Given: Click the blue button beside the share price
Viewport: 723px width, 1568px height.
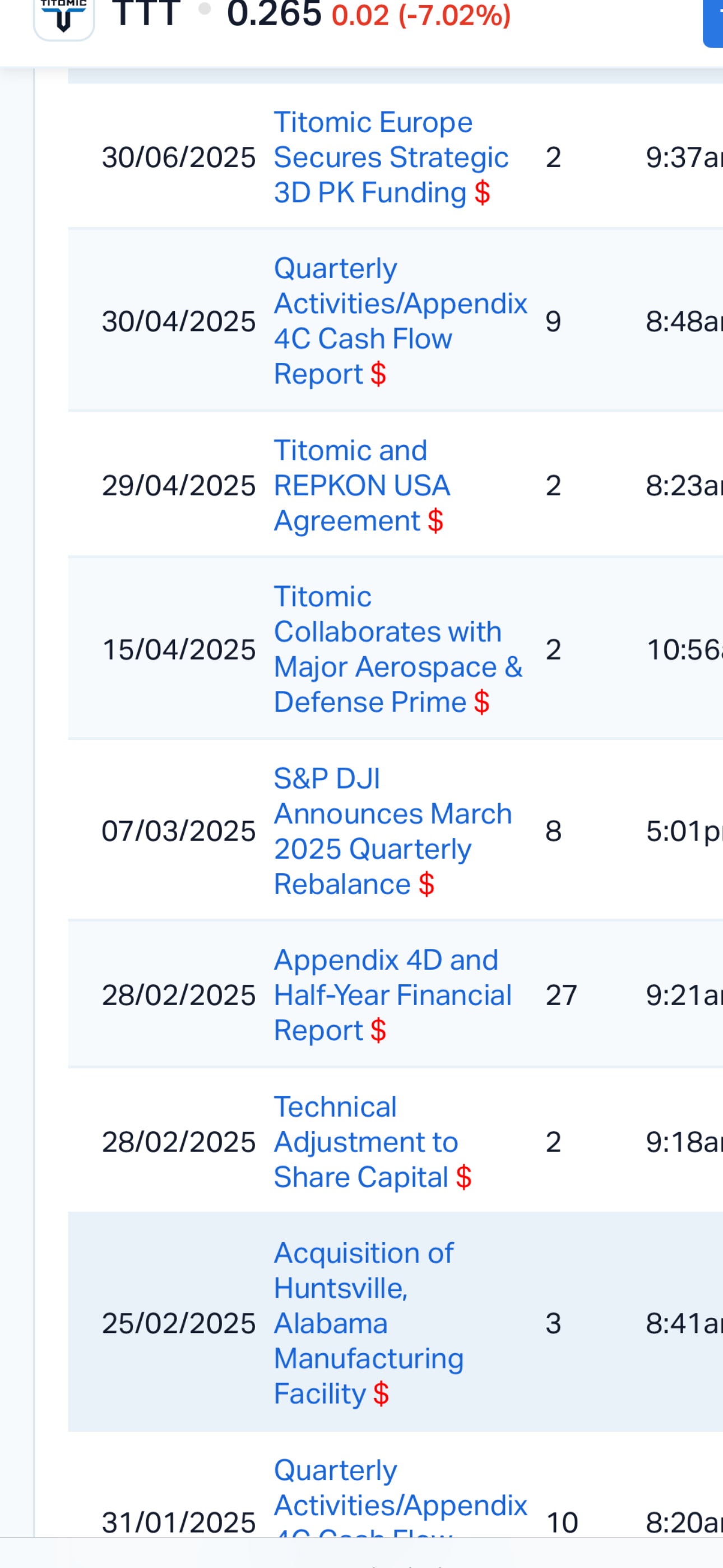Looking at the screenshot, I should pos(713,23).
